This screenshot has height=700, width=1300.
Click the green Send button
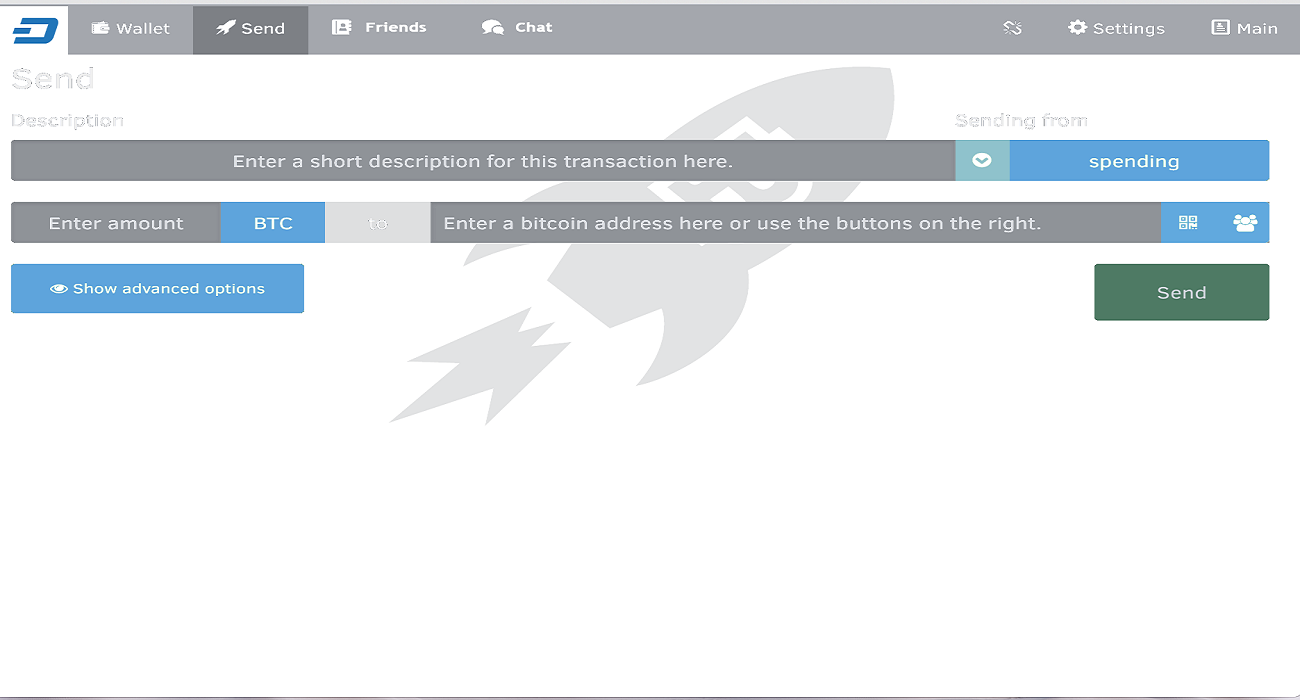click(1181, 292)
